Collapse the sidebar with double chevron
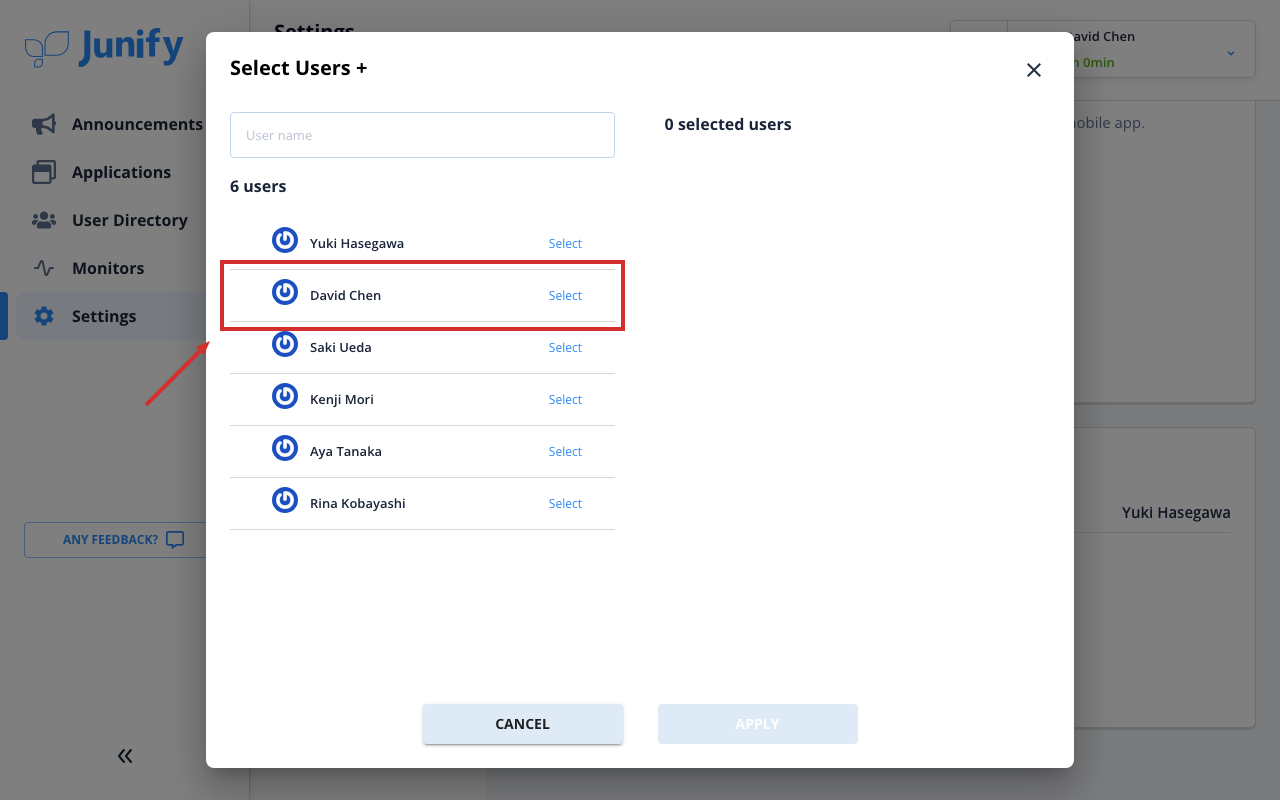 pyautogui.click(x=125, y=756)
